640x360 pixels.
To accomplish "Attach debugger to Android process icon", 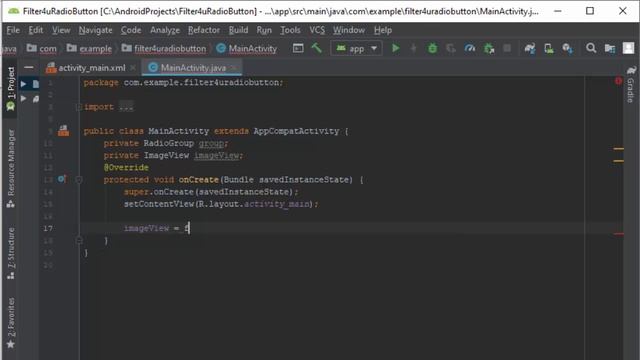I will 489,48.
